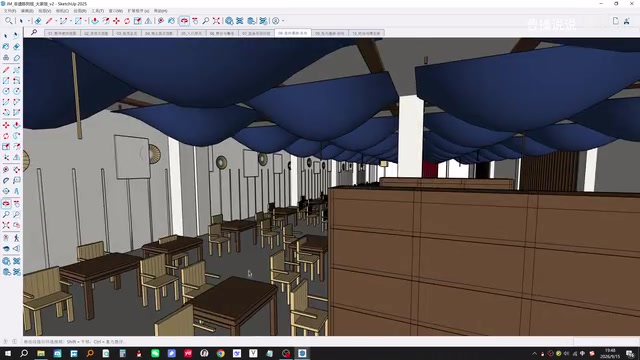The width and height of the screenshot is (640, 360).
Task: Open Windows taskbar search
Action: click(x=24, y=353)
